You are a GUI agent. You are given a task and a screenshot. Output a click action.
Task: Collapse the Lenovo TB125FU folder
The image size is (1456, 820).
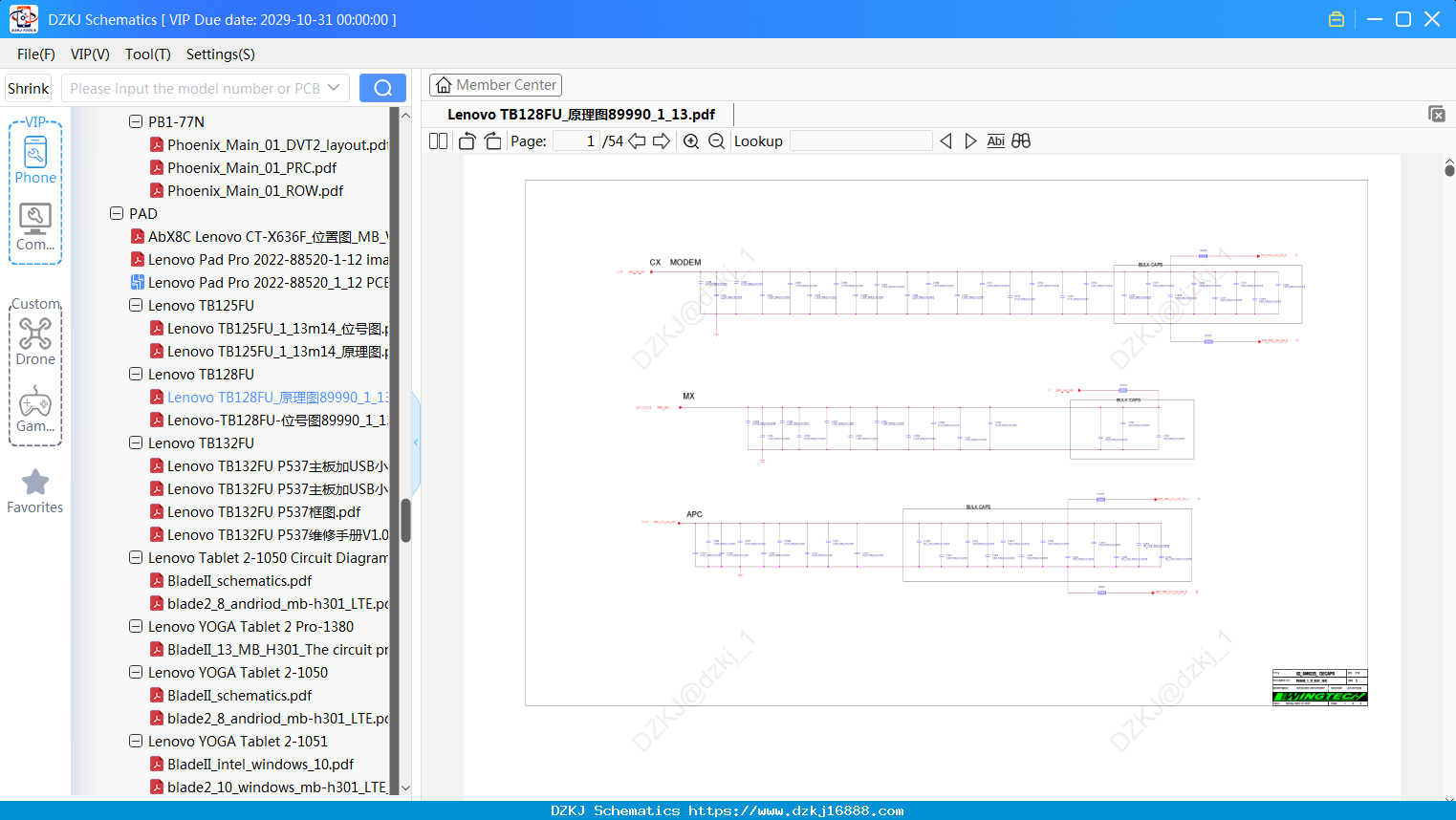[136, 305]
